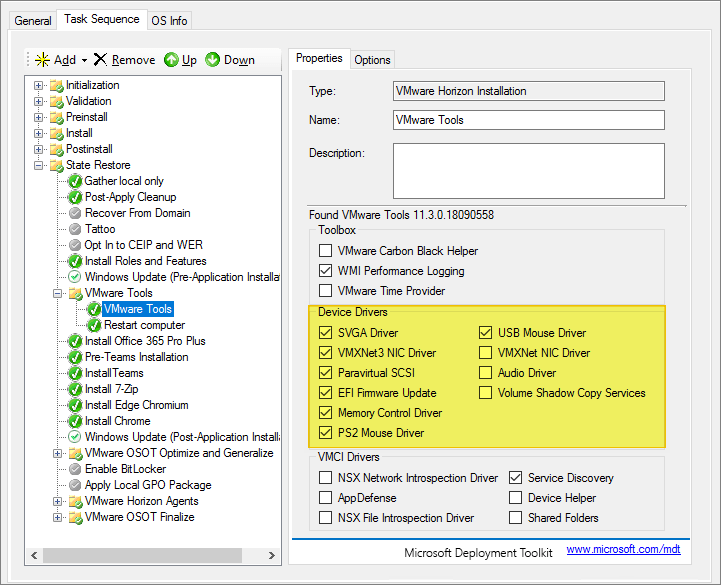The image size is (721, 585).
Task: Expand the VMware Horizon Agents group
Action: pyautogui.click(x=58, y=501)
